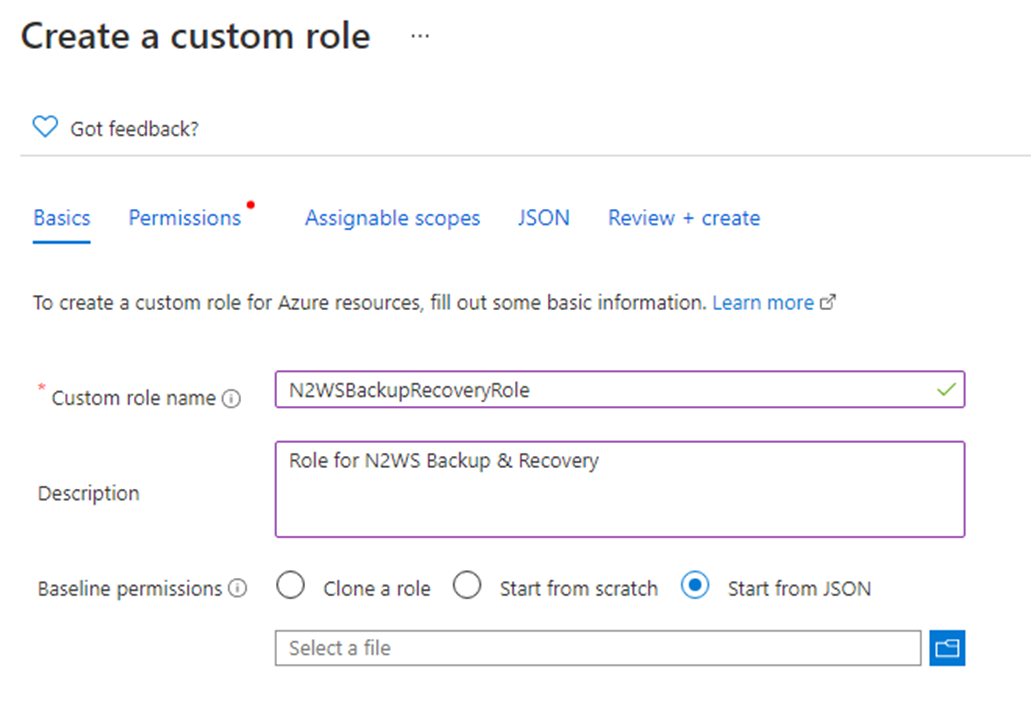Click the info icon next to Custom role name
Viewport: 1031px width, 727px height.
click(231, 399)
